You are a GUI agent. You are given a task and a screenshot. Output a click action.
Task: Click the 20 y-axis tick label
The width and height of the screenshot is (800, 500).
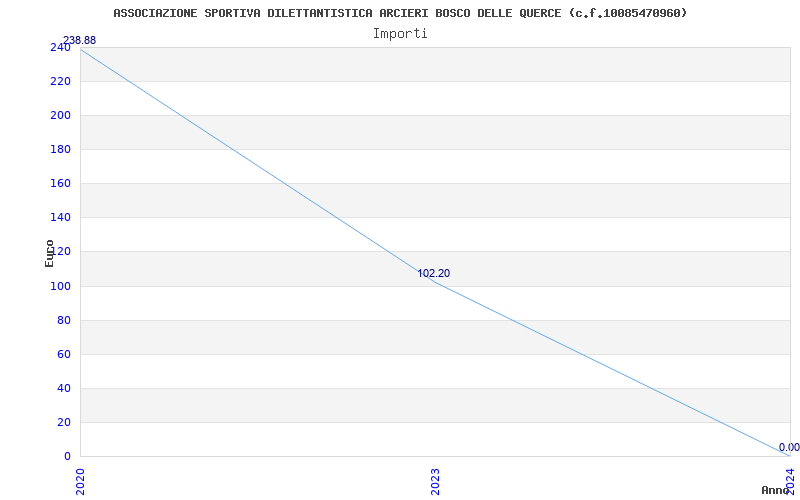pyautogui.click(x=63, y=422)
